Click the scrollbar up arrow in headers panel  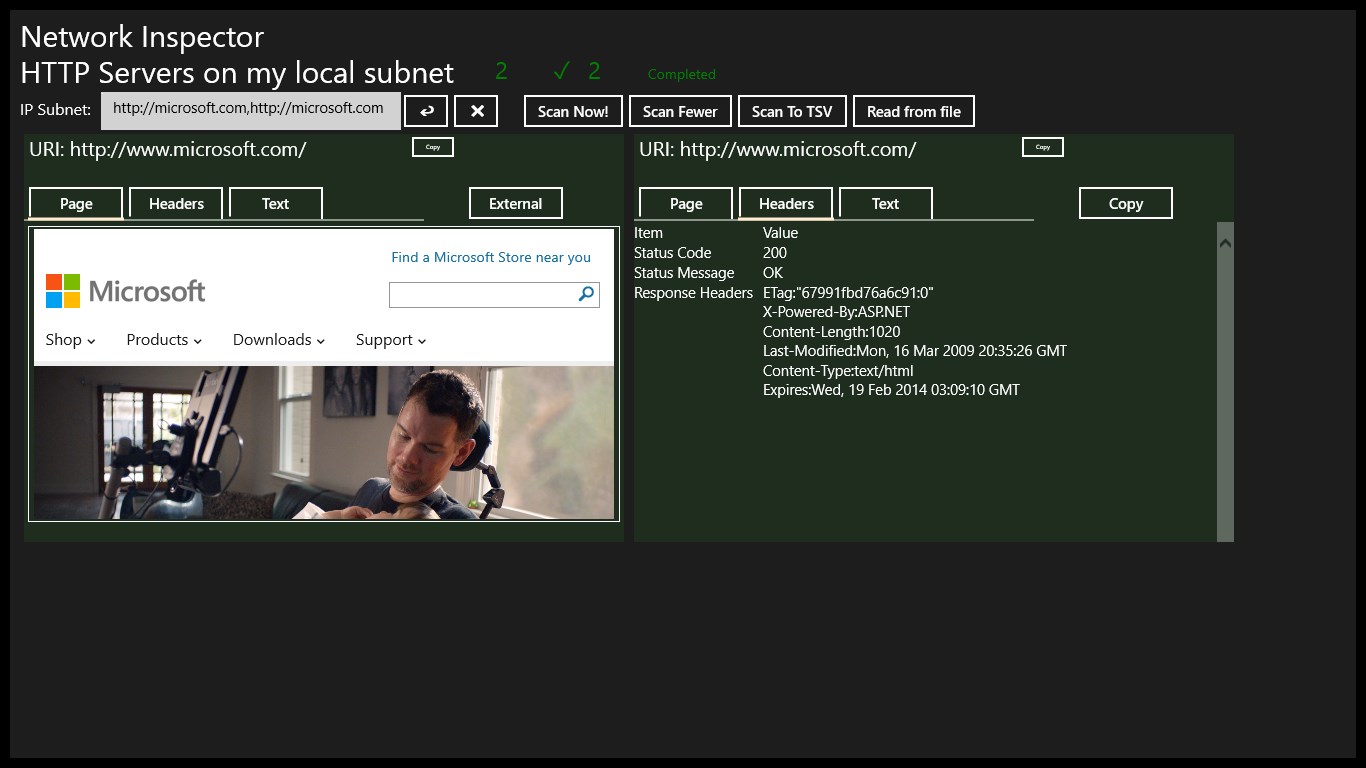click(1225, 242)
